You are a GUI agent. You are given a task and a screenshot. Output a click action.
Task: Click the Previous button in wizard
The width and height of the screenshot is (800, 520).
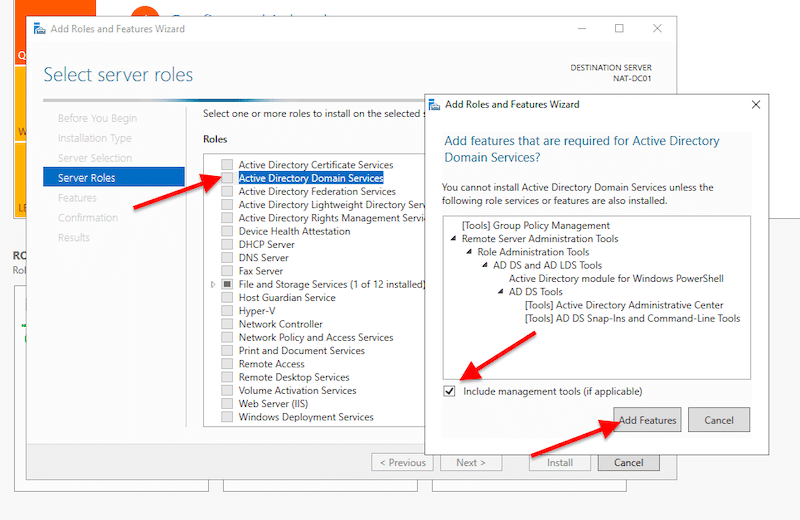point(402,462)
